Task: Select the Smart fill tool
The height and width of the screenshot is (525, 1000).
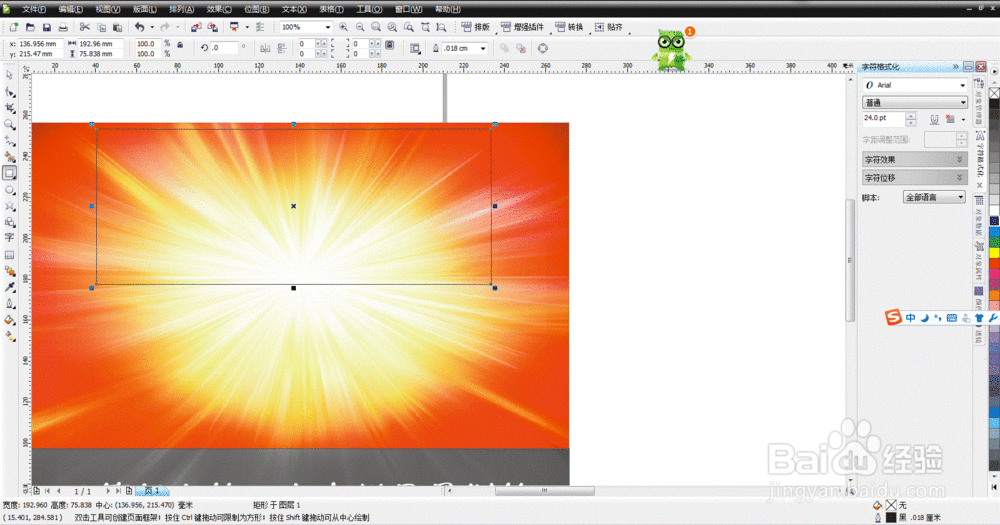Action: (x=10, y=156)
